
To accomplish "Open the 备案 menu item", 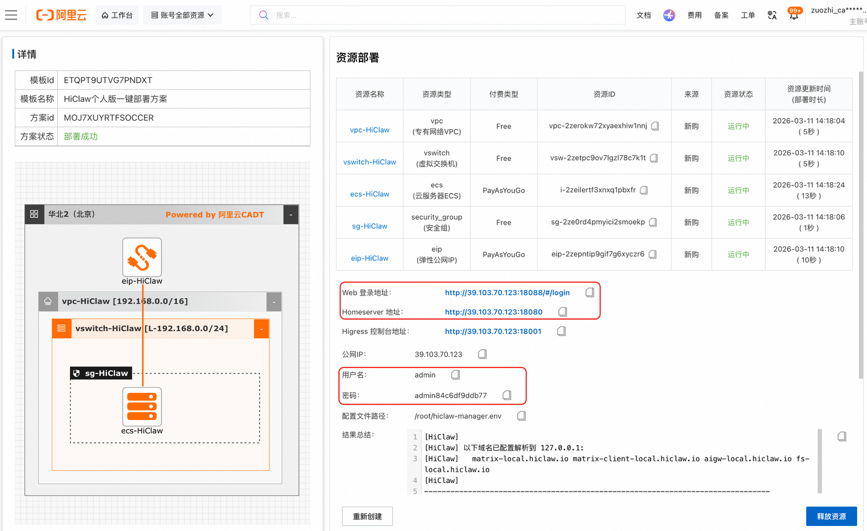I will click(x=721, y=15).
